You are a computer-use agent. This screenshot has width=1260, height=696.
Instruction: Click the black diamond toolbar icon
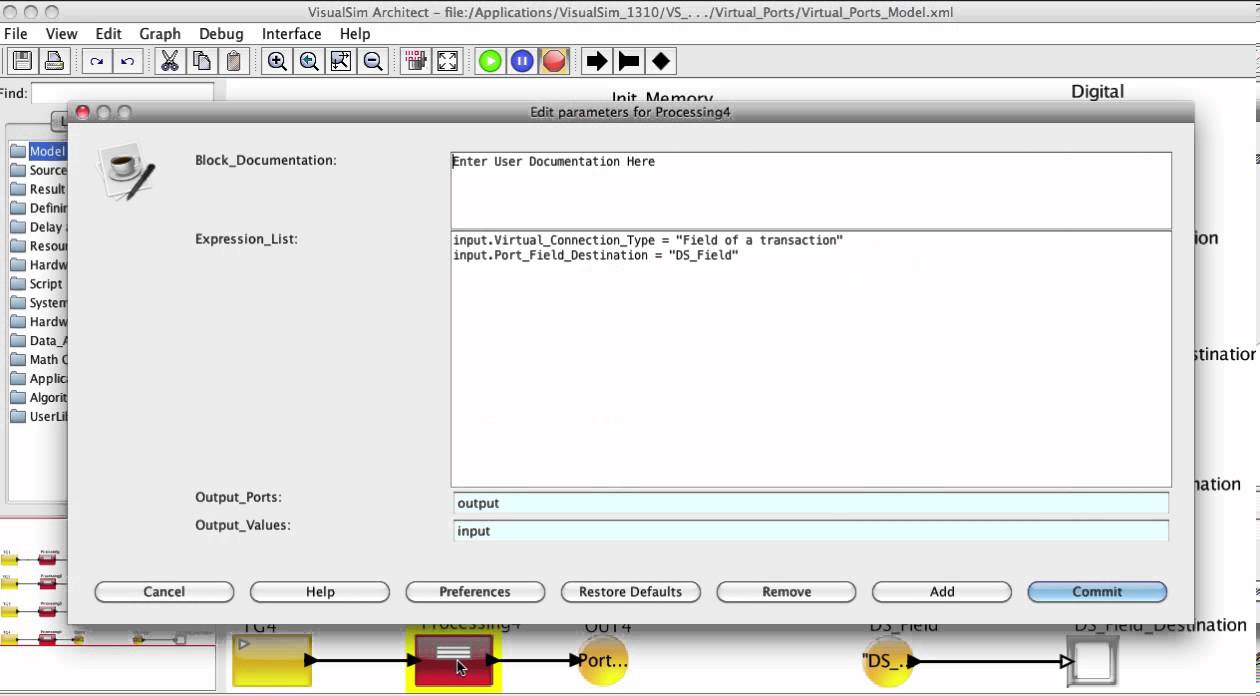point(661,61)
